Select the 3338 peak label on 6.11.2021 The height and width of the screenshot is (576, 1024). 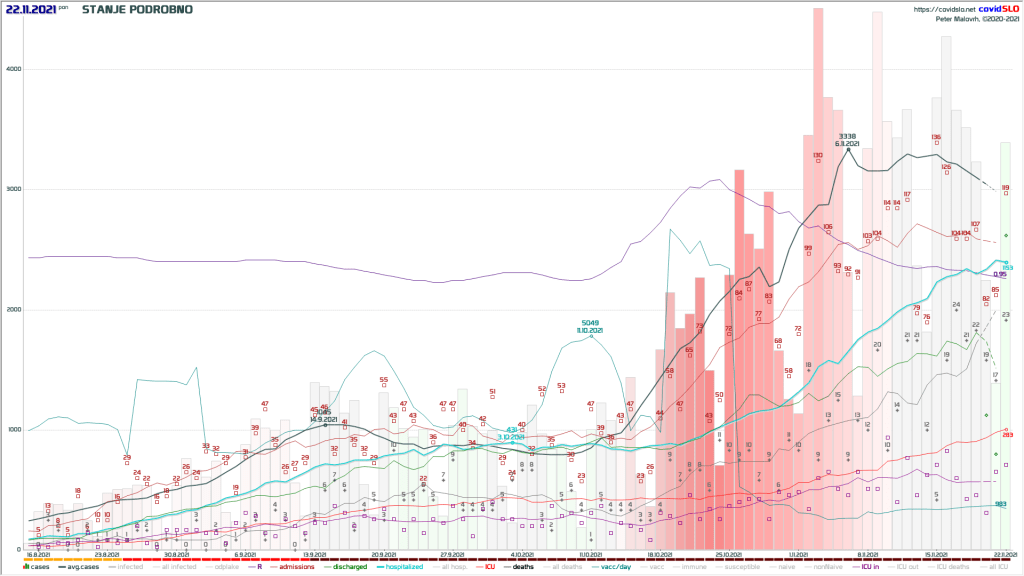pyautogui.click(x=847, y=136)
